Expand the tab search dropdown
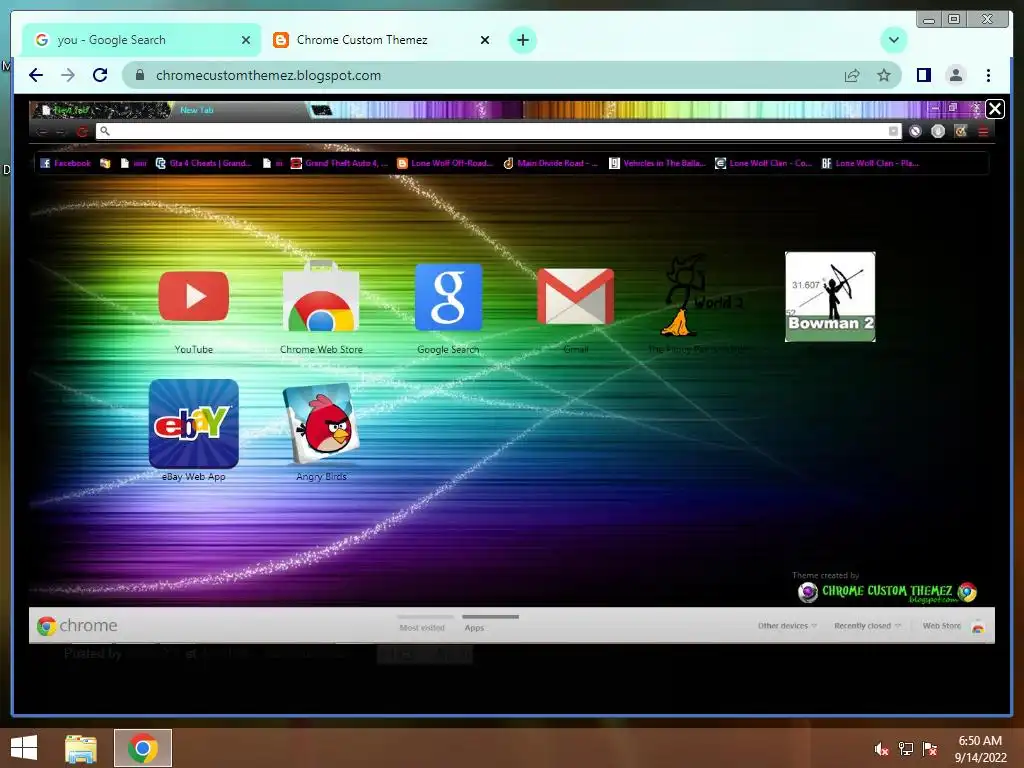 pyautogui.click(x=893, y=40)
